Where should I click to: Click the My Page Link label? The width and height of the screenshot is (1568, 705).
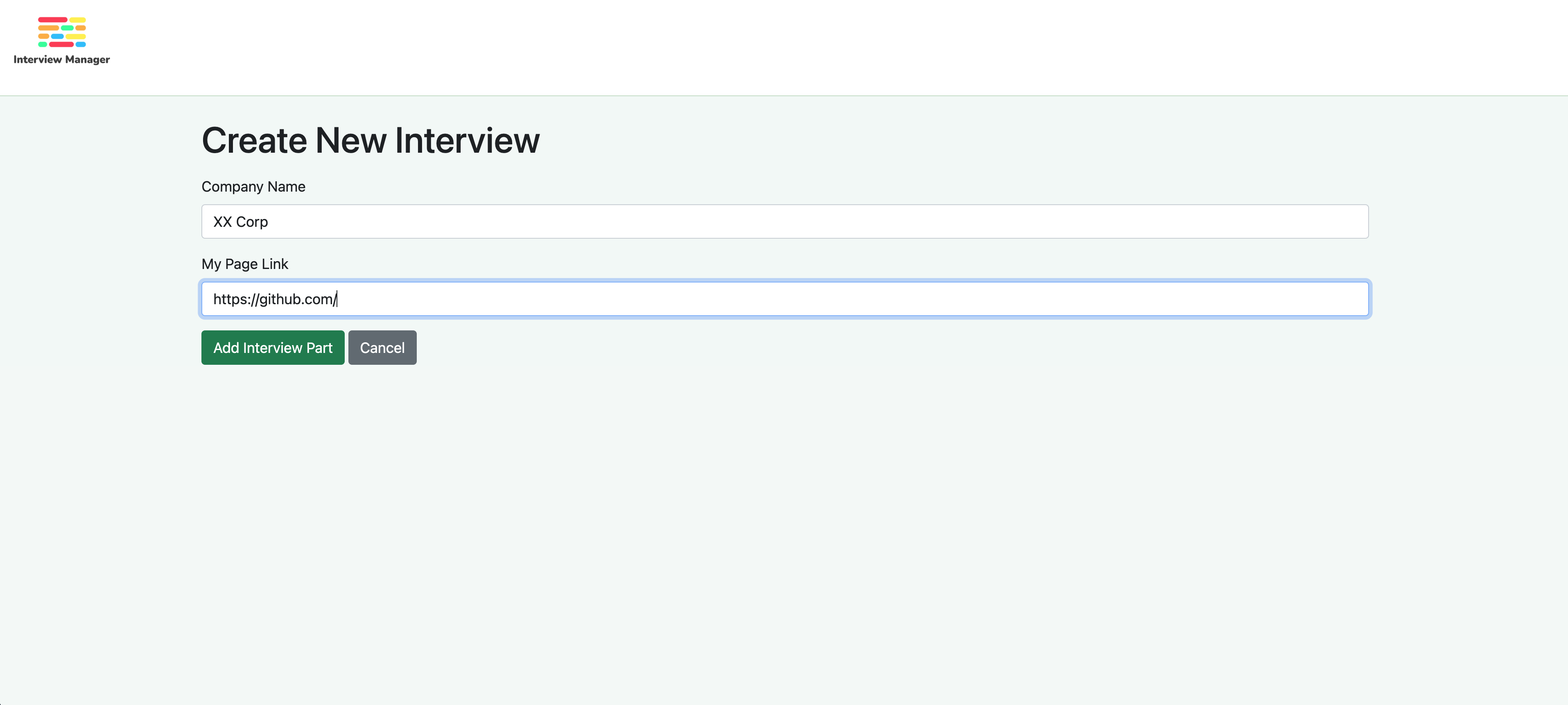pos(245,264)
